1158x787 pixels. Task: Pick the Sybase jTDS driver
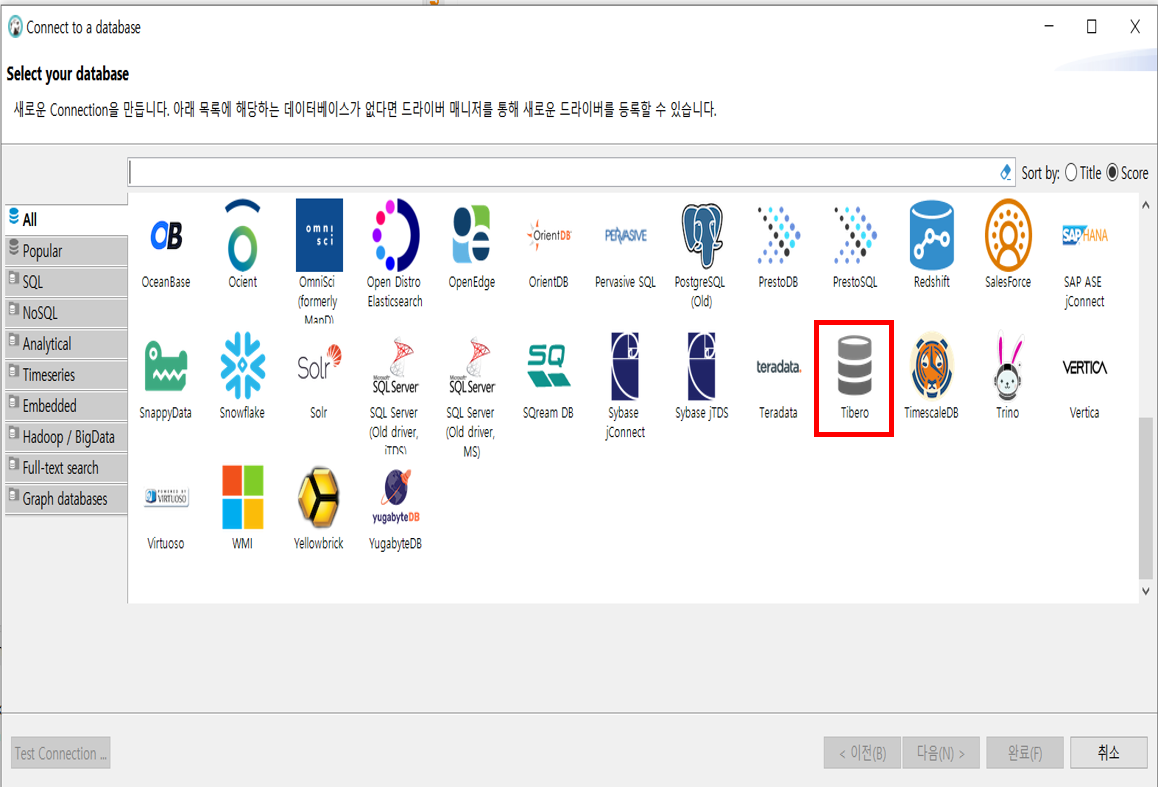click(702, 366)
